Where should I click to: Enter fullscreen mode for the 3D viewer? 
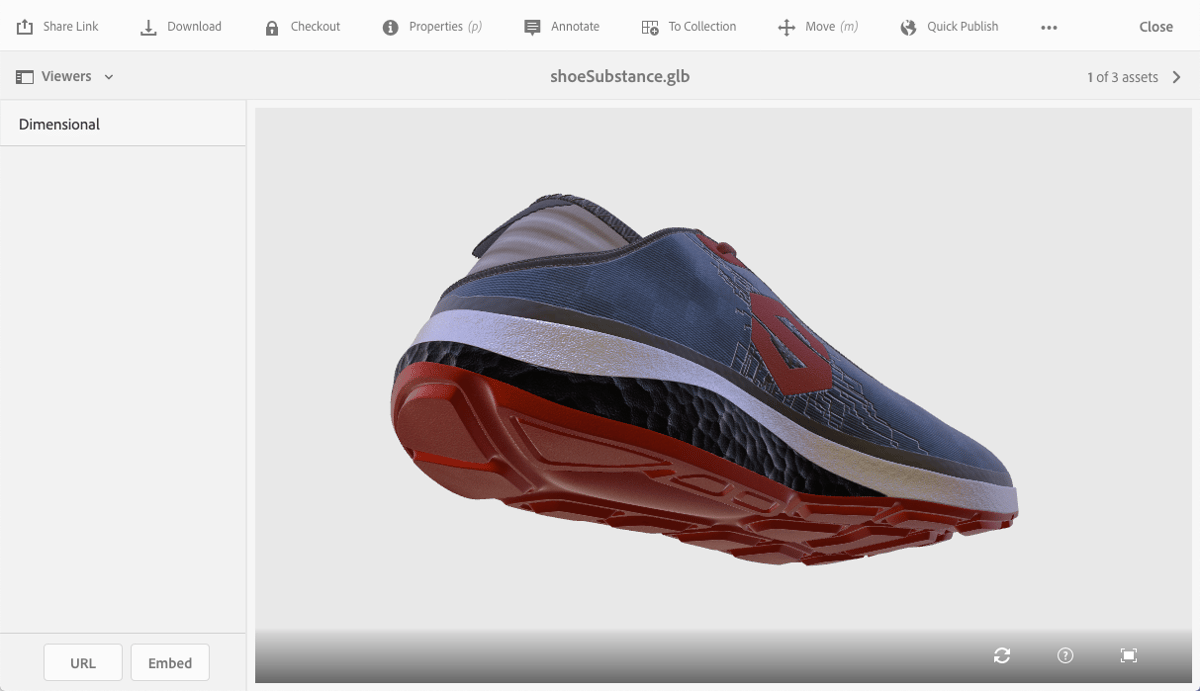pos(1128,655)
